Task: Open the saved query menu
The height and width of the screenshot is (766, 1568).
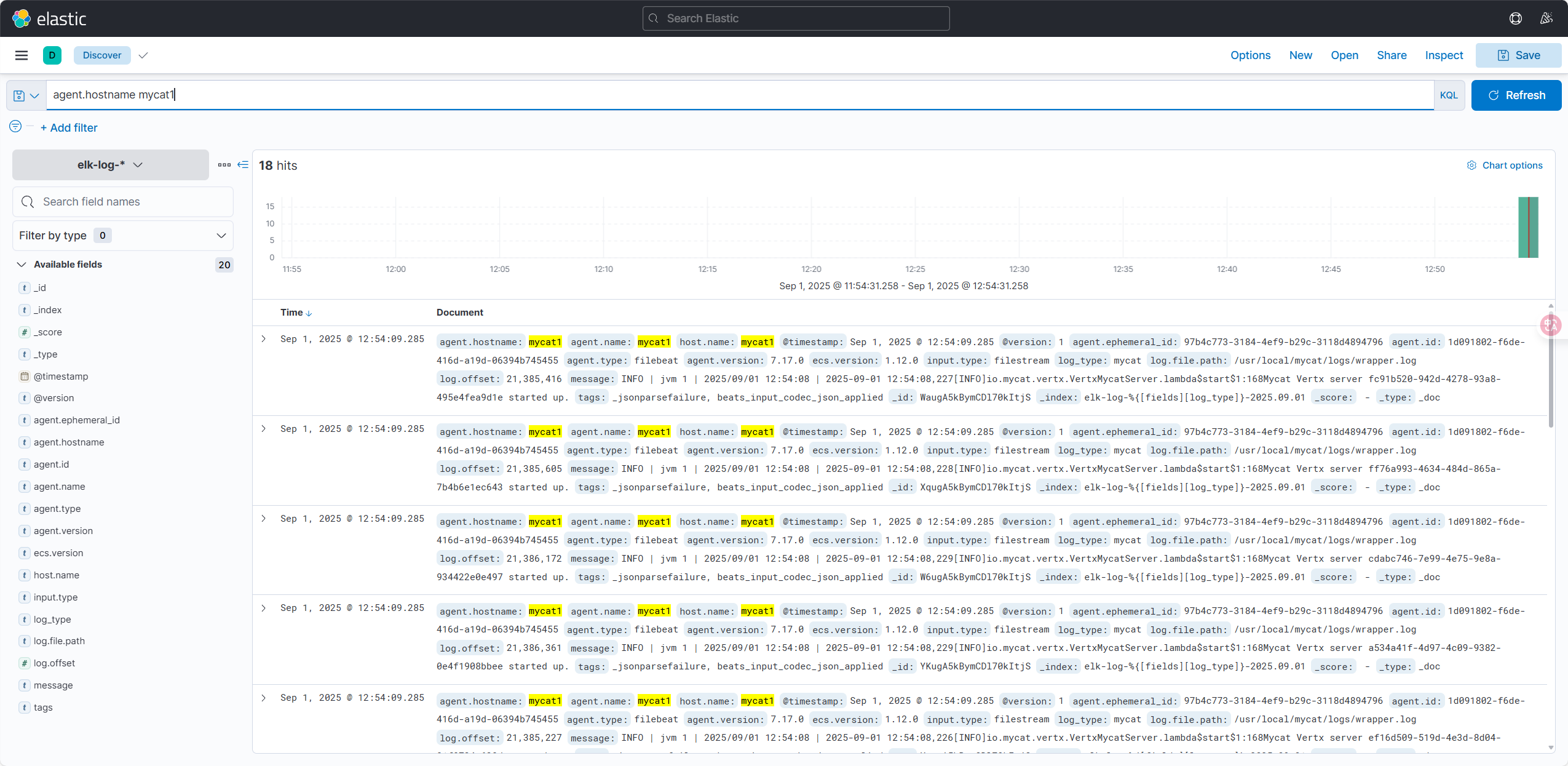Action: (26, 95)
